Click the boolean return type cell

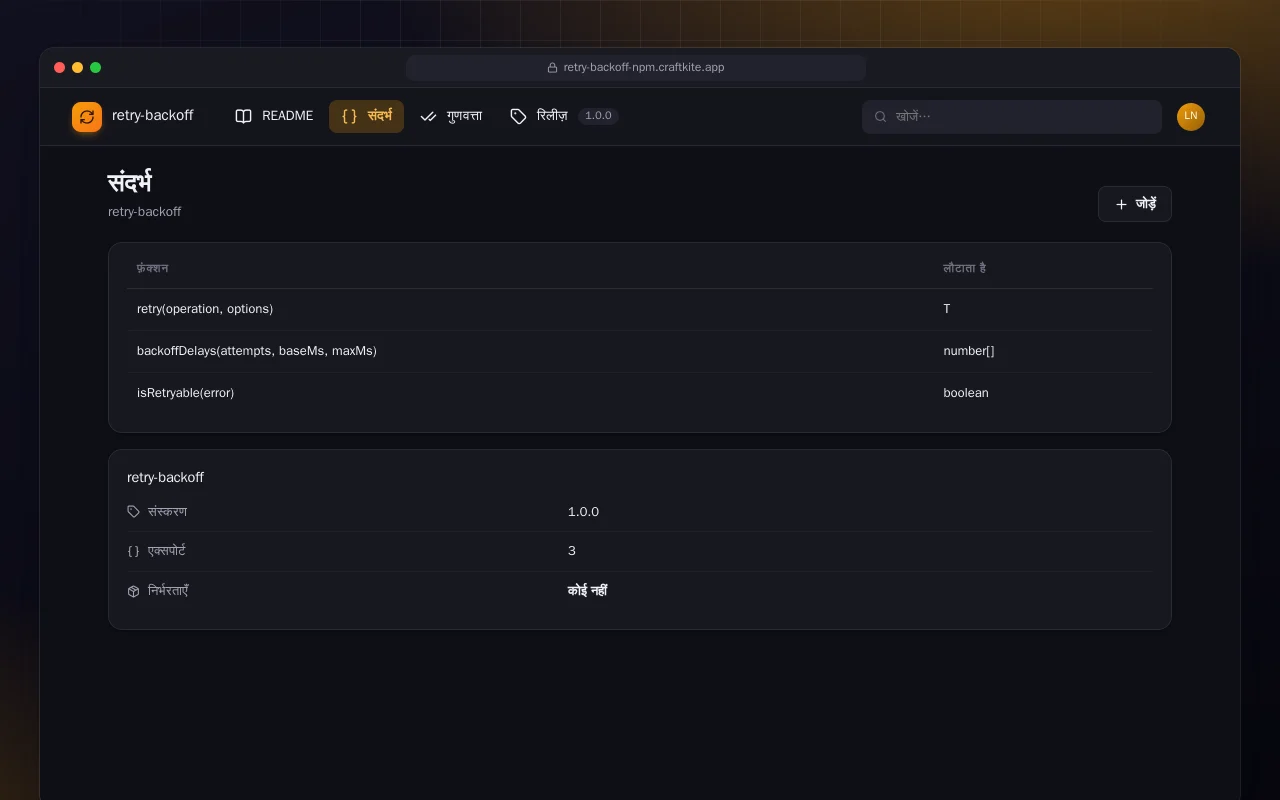(966, 393)
